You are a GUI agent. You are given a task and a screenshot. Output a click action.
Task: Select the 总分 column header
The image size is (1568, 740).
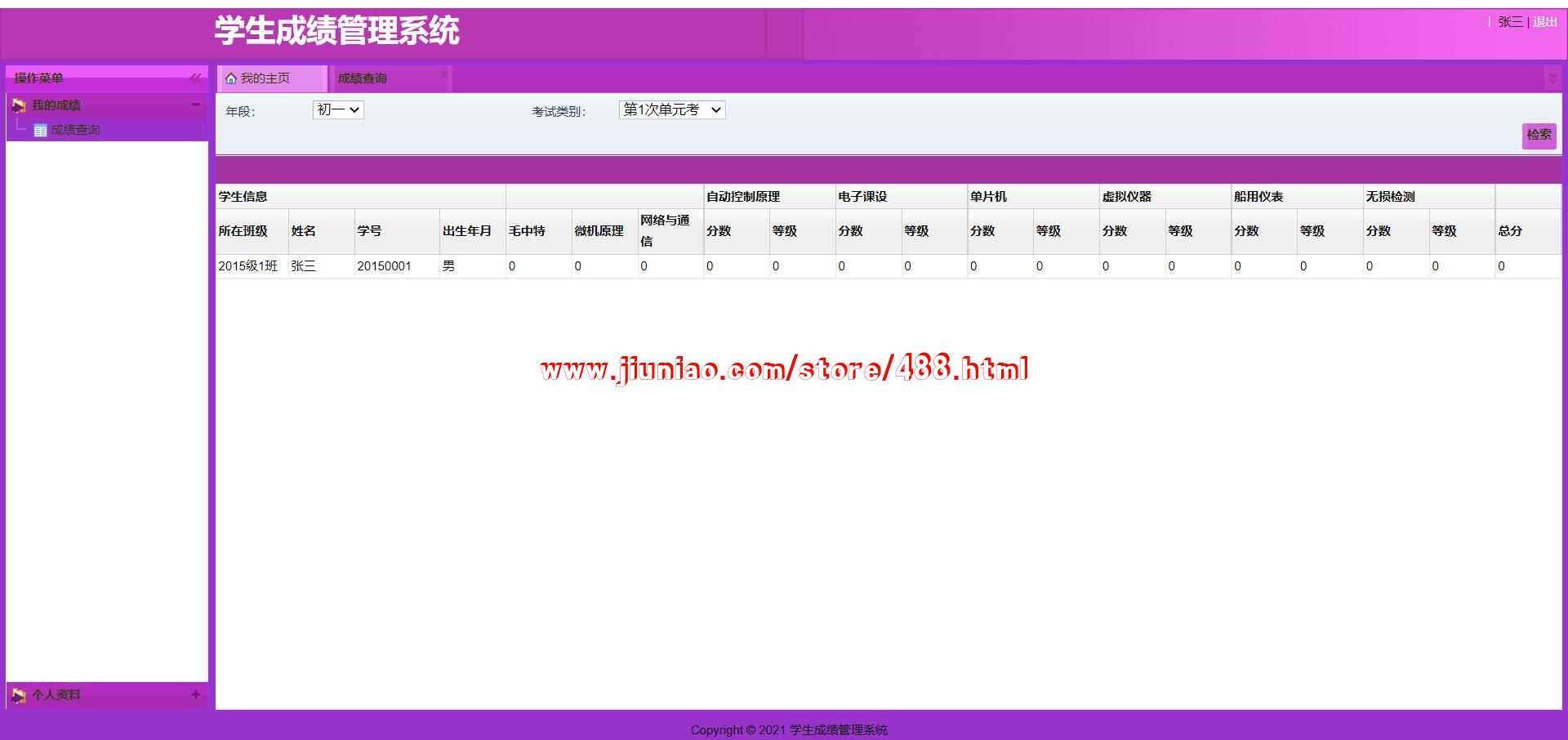click(x=1528, y=231)
